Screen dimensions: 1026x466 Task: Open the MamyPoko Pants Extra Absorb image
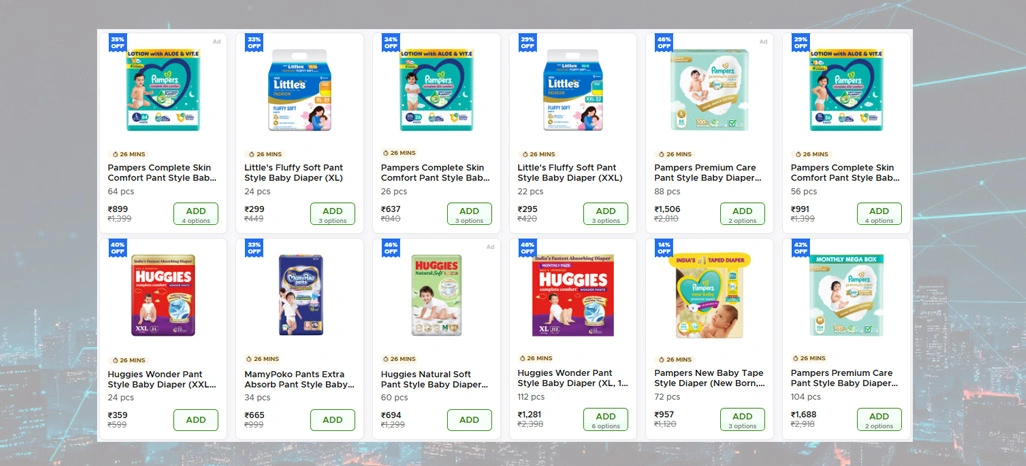[x=299, y=295]
